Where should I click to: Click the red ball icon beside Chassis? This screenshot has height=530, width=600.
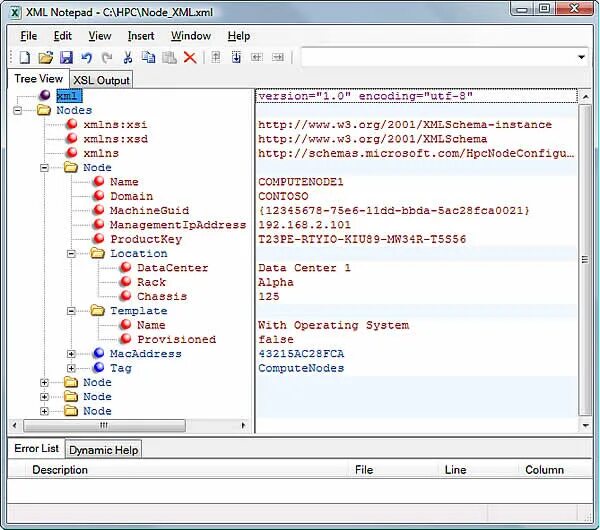tap(126, 296)
